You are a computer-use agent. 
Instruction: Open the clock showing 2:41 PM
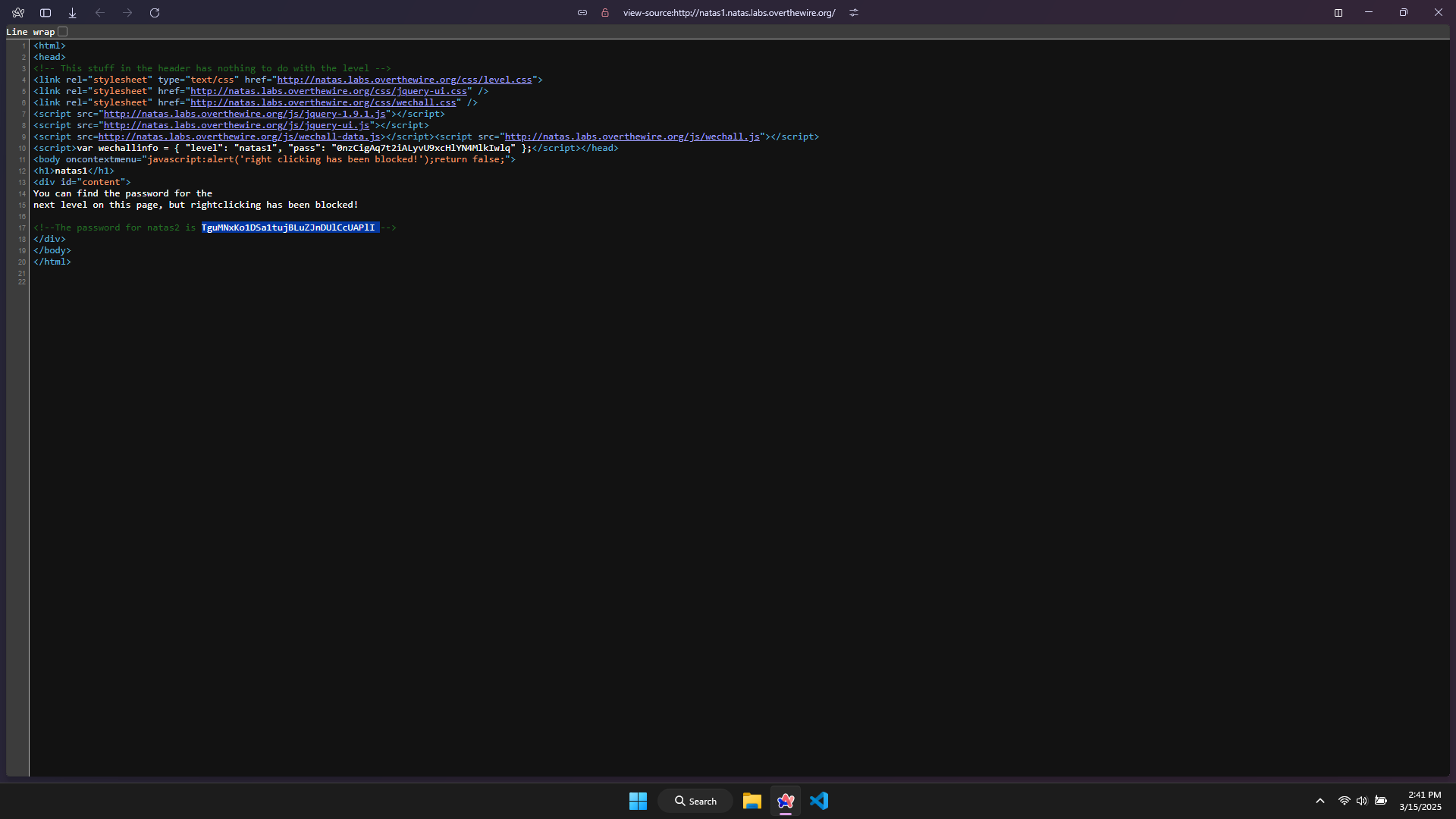1420,801
